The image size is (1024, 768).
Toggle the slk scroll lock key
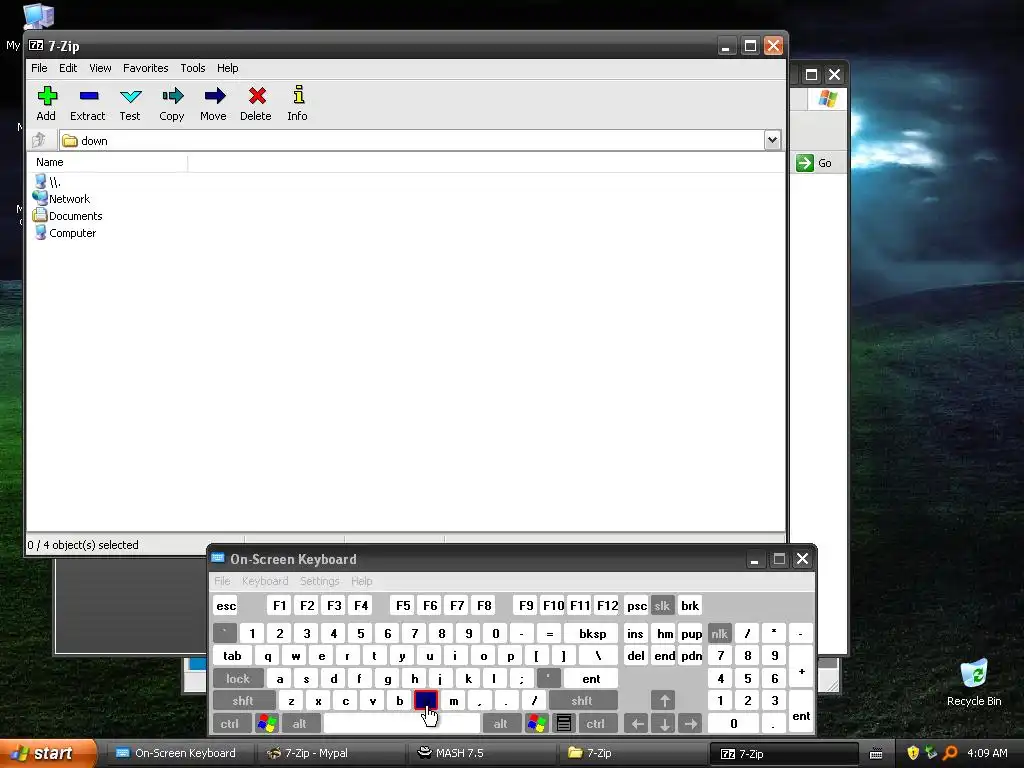(662, 605)
